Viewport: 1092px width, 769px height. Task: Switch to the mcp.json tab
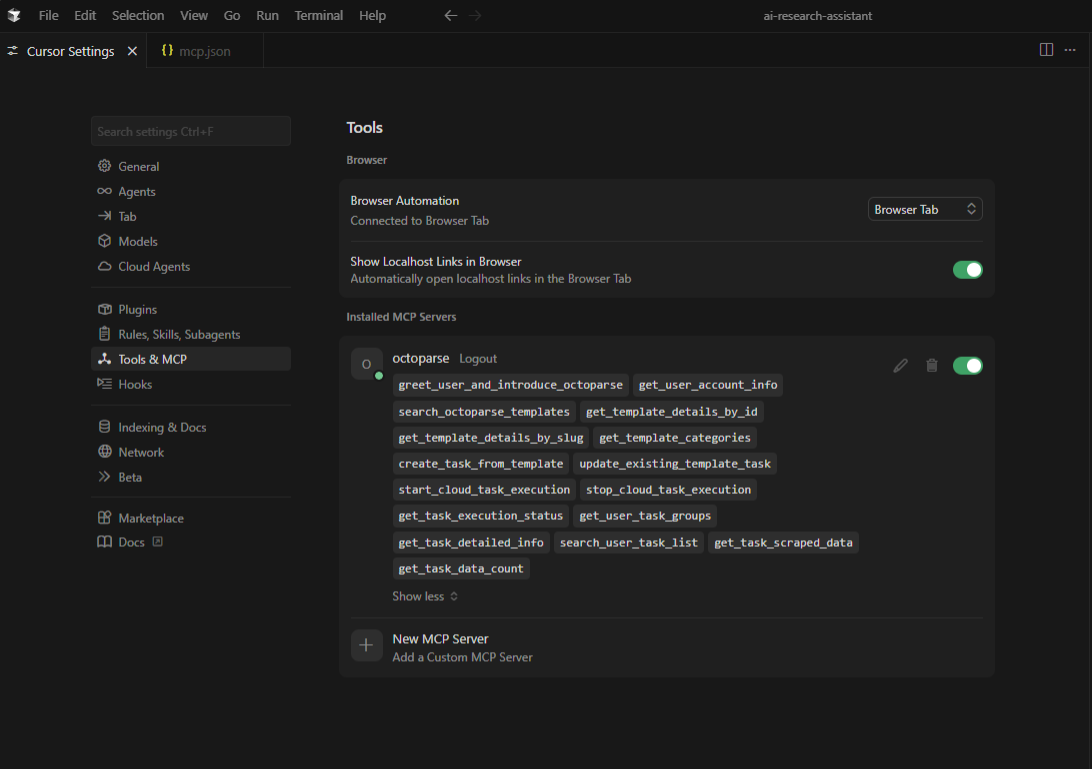[x=204, y=48]
